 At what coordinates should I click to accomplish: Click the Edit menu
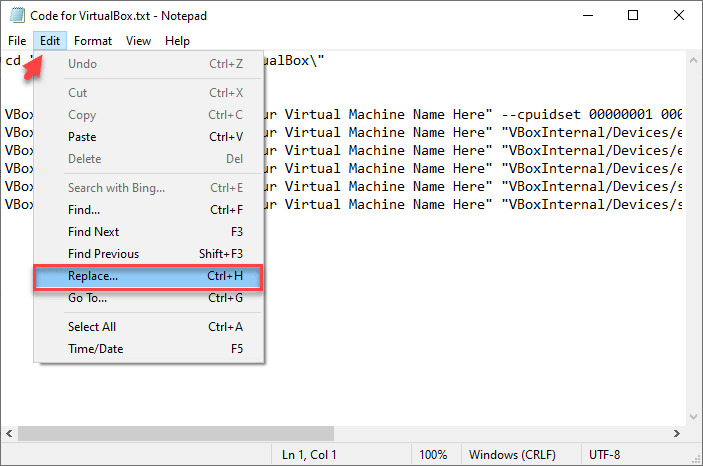pos(50,41)
